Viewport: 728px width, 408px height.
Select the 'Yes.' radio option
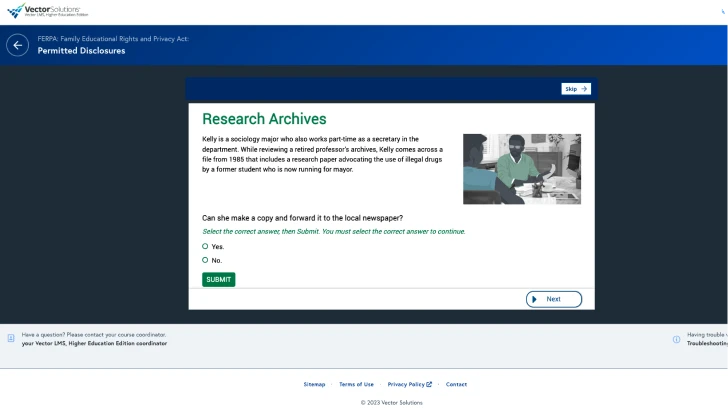point(205,246)
